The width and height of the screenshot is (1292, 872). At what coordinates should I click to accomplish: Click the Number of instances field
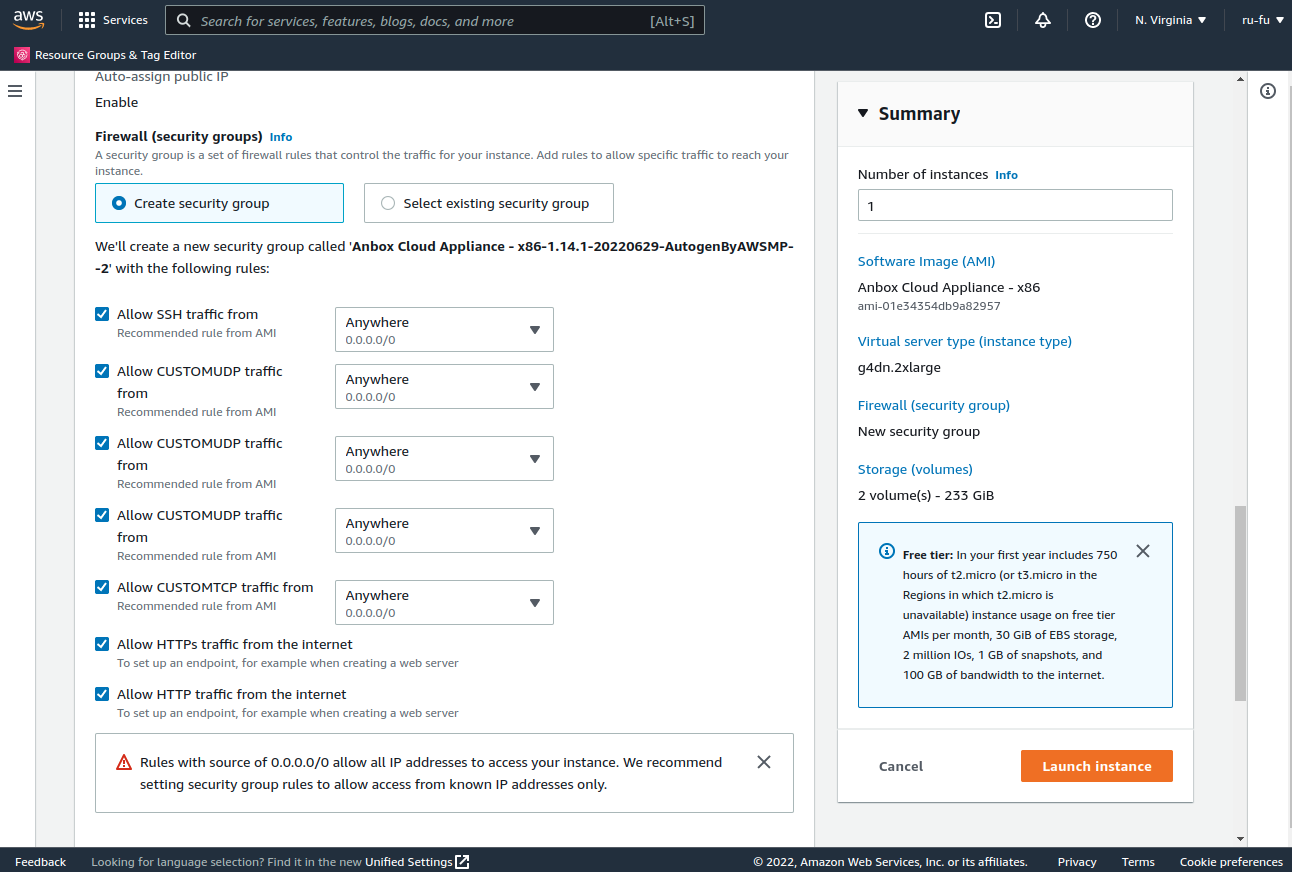click(1015, 205)
